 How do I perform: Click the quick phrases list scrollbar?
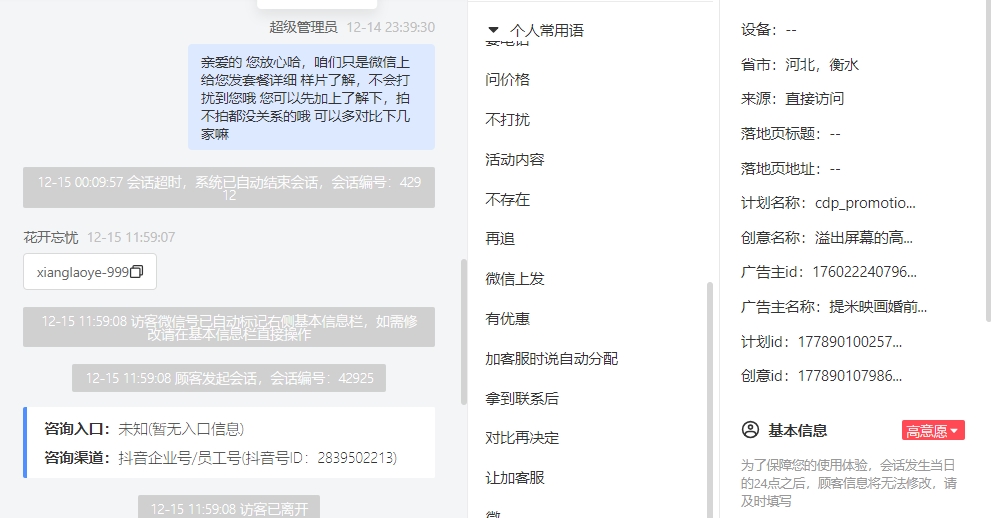tap(710, 398)
